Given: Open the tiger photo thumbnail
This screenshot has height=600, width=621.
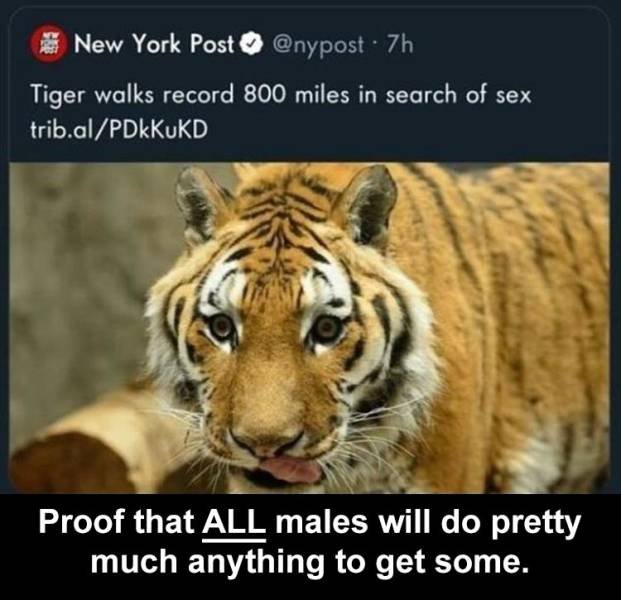Looking at the screenshot, I should pos(309,328).
